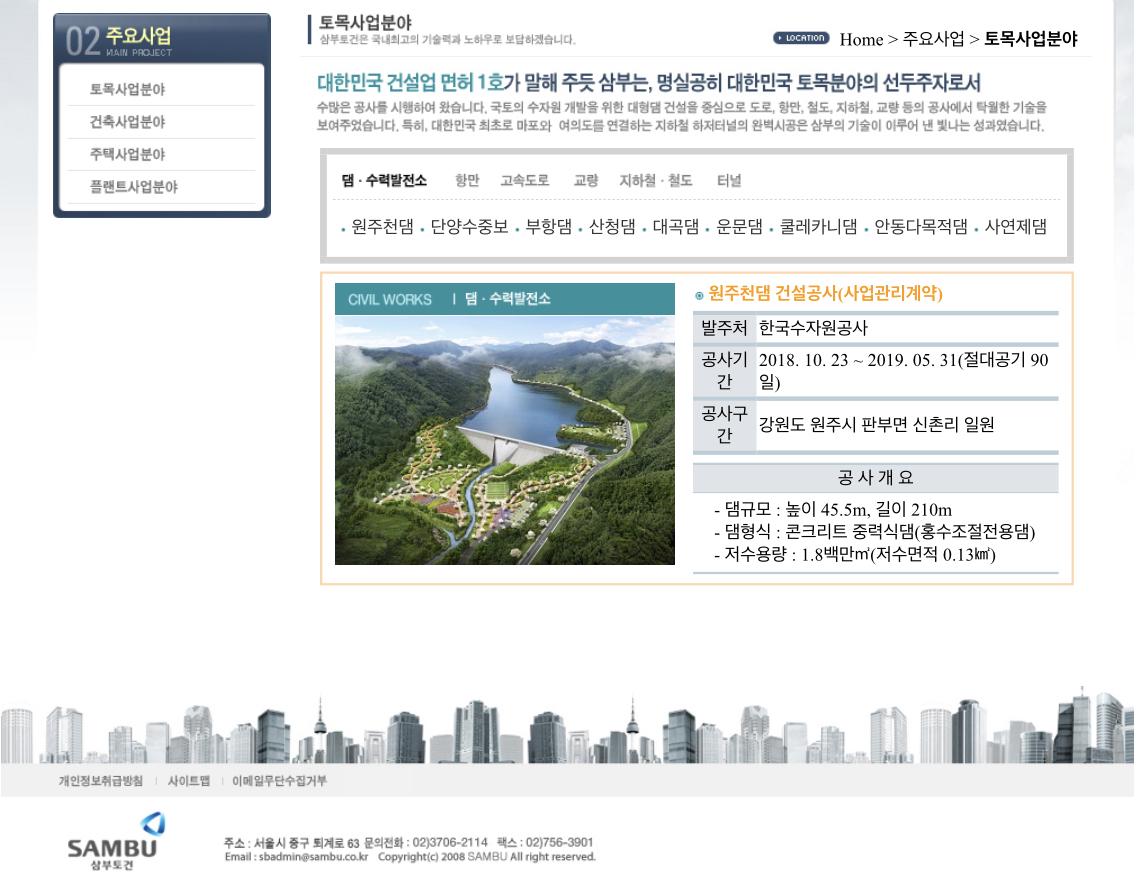Click the 댐형식 콘크리트 중력식댐 line
1134x888 pixels.
874,531
